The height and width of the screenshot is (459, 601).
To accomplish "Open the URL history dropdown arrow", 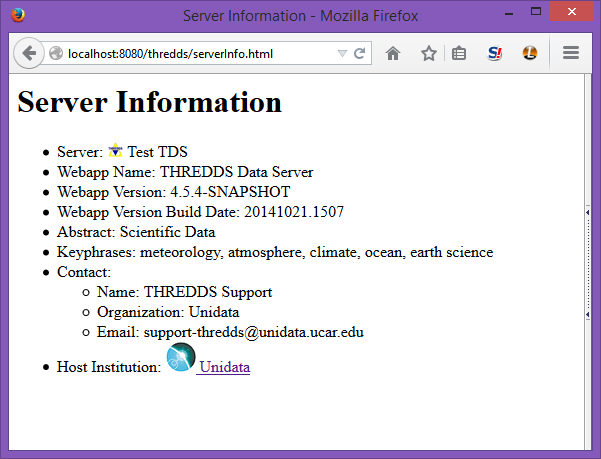I will (x=342, y=53).
